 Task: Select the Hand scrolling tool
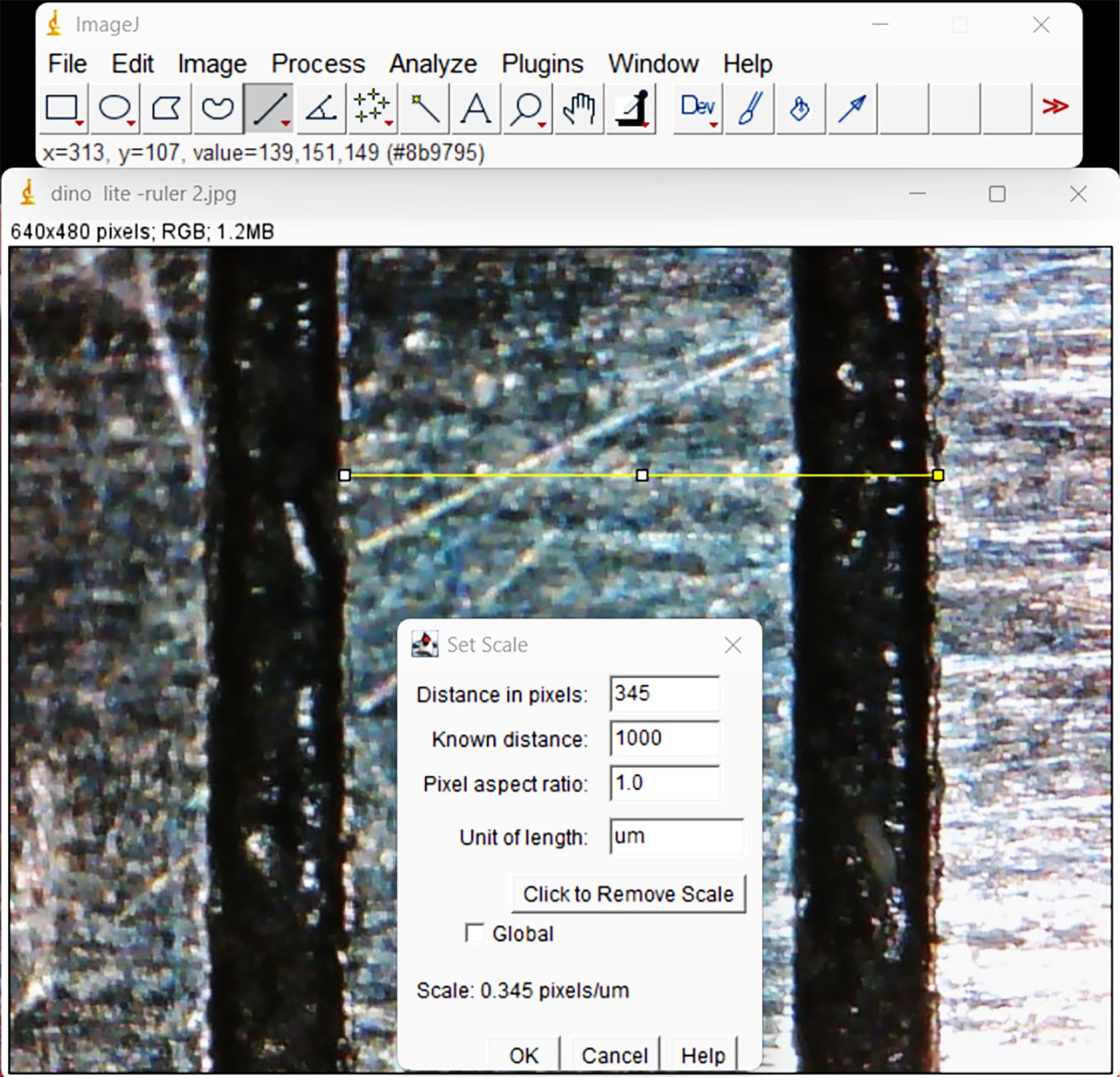click(x=579, y=108)
